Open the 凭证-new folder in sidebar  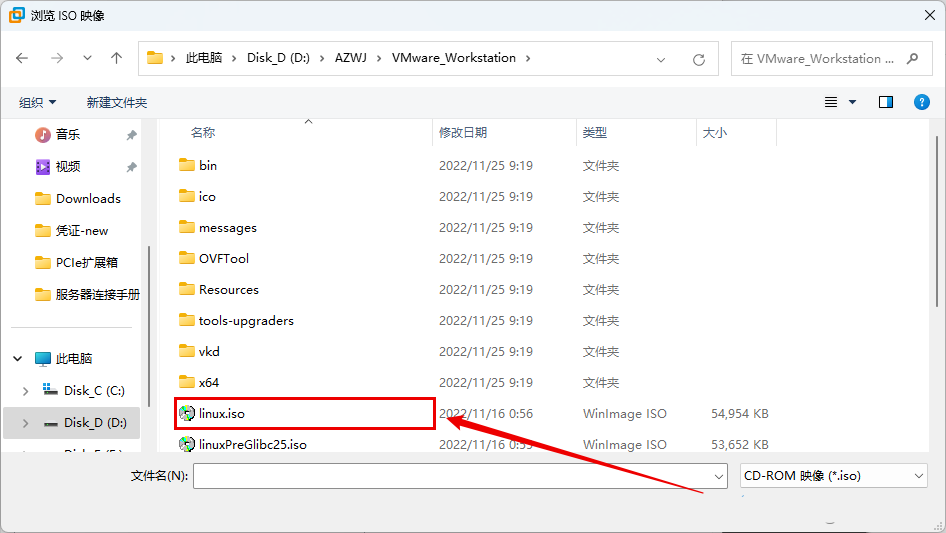(82, 231)
